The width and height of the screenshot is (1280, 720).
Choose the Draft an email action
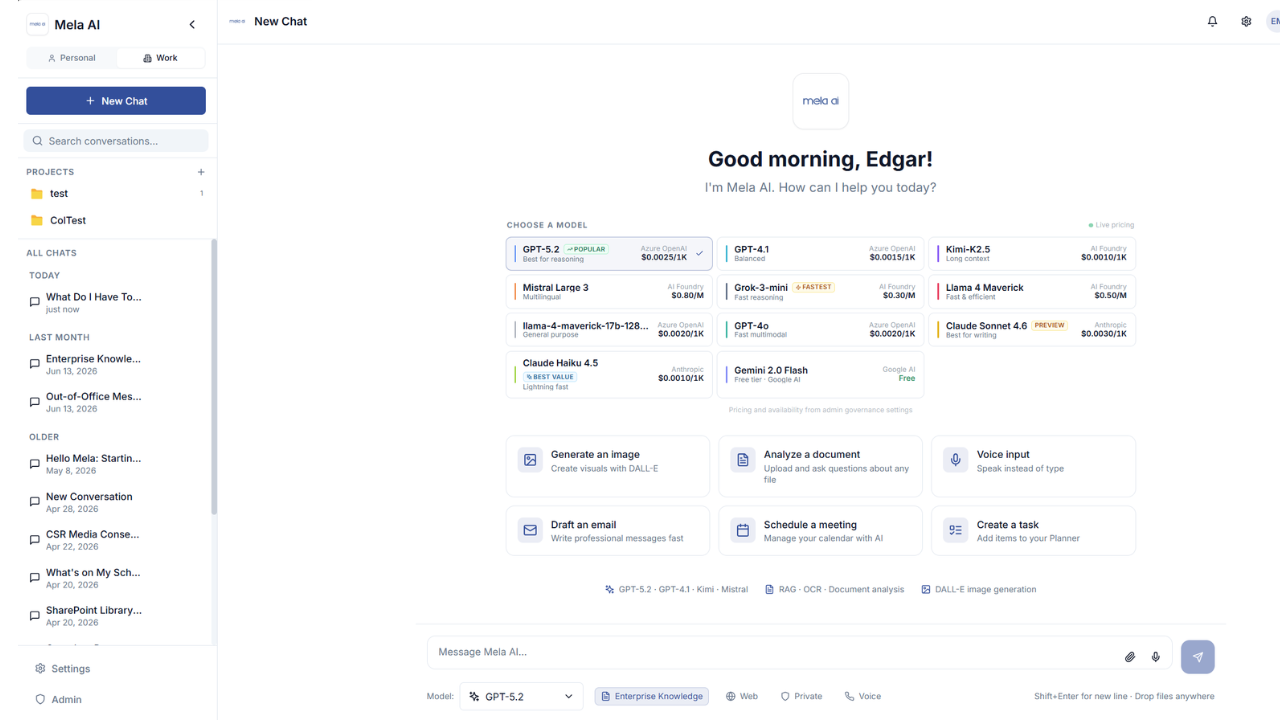click(608, 530)
